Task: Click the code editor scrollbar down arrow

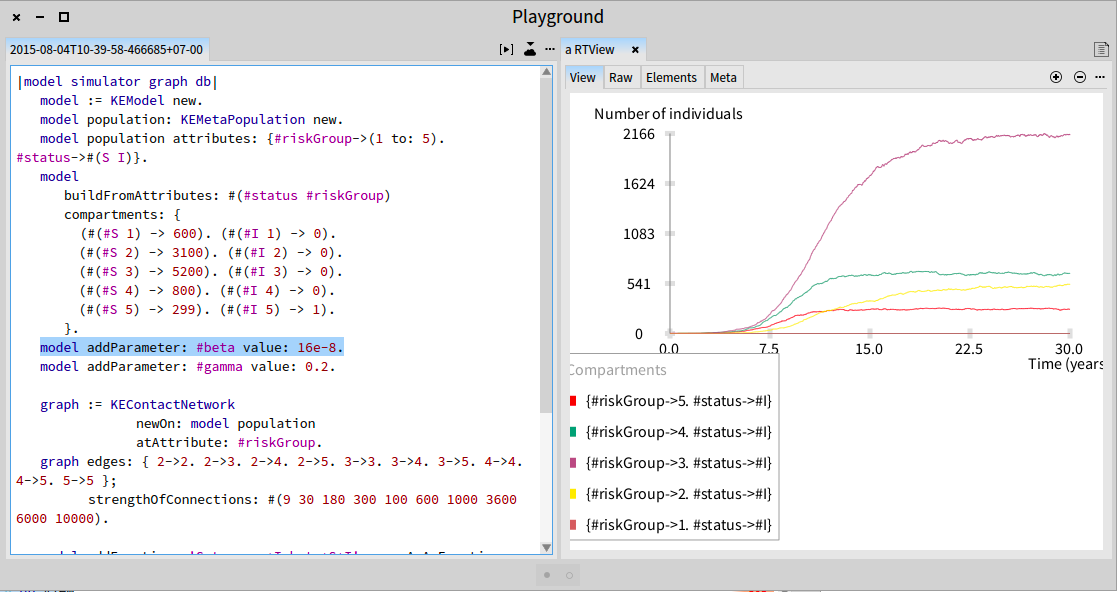Action: coord(546,547)
